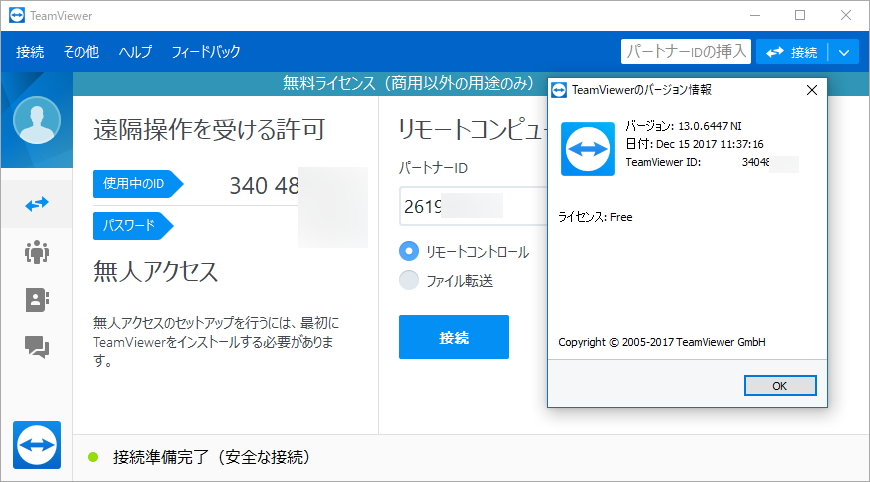The width and height of the screenshot is (870, 482).
Task: Click the TeamViewer ID label in dialog
Action: click(x=664, y=162)
